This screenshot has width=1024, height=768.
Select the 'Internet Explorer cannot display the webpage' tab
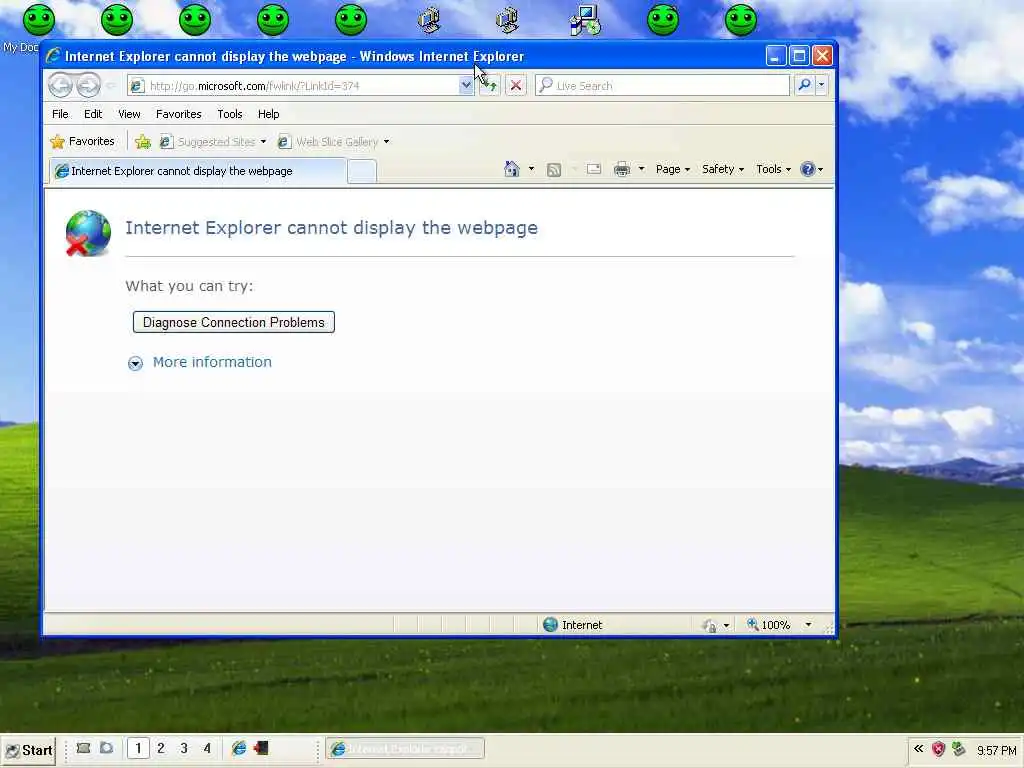198,171
